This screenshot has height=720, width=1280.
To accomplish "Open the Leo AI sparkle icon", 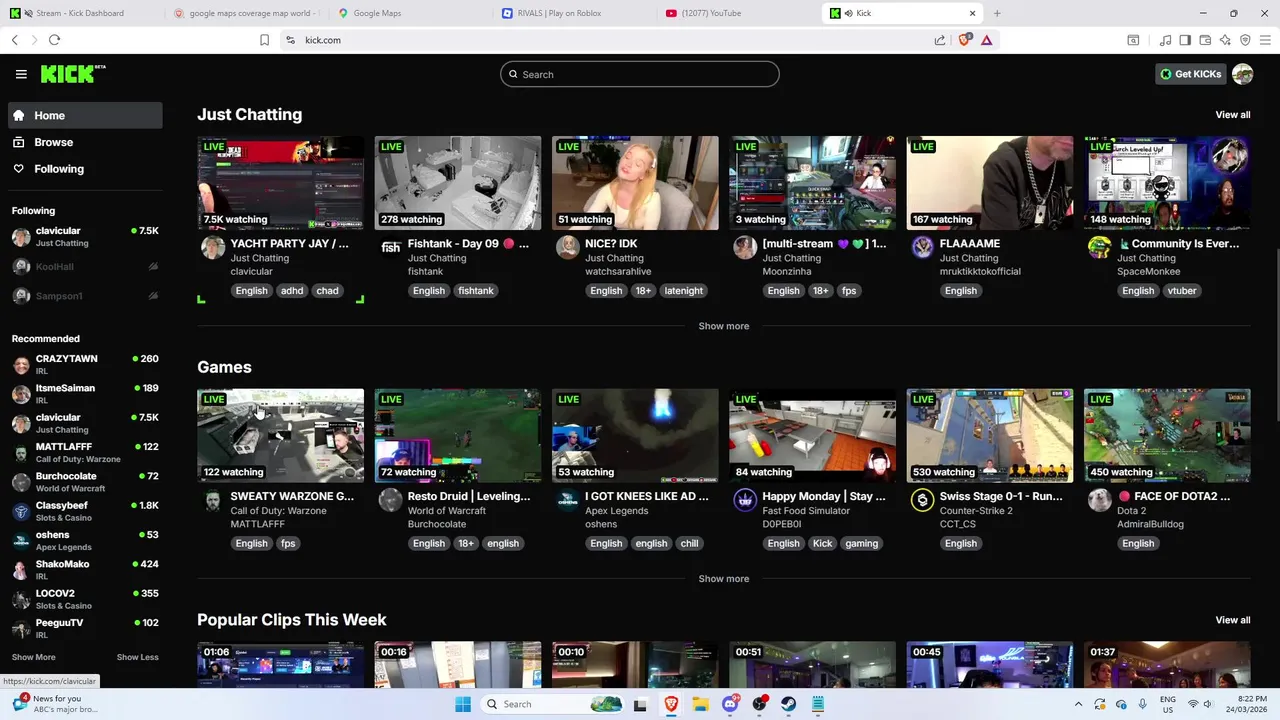I will tap(1225, 40).
